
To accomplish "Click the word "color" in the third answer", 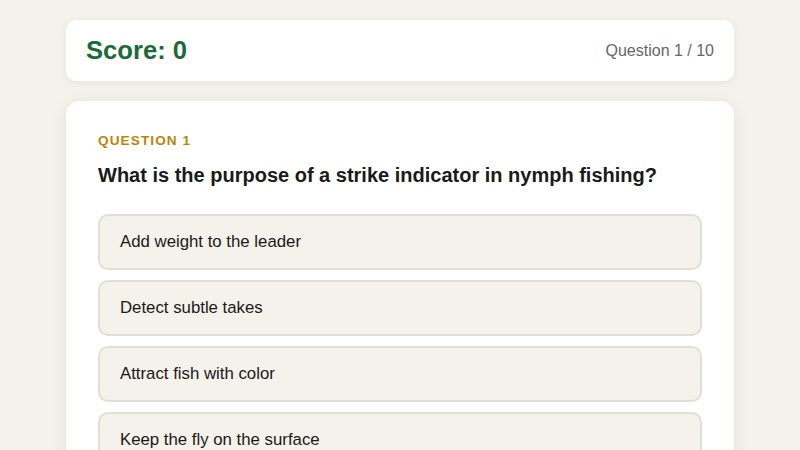I will (256, 374).
